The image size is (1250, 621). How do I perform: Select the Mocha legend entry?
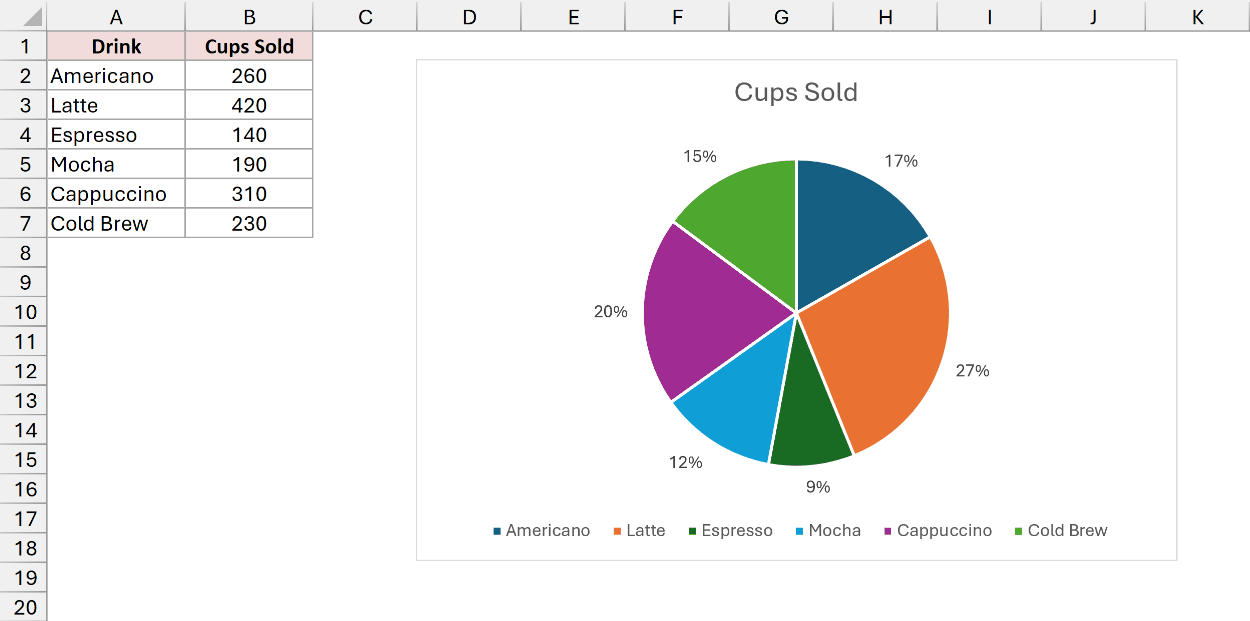pyautogui.click(x=828, y=531)
